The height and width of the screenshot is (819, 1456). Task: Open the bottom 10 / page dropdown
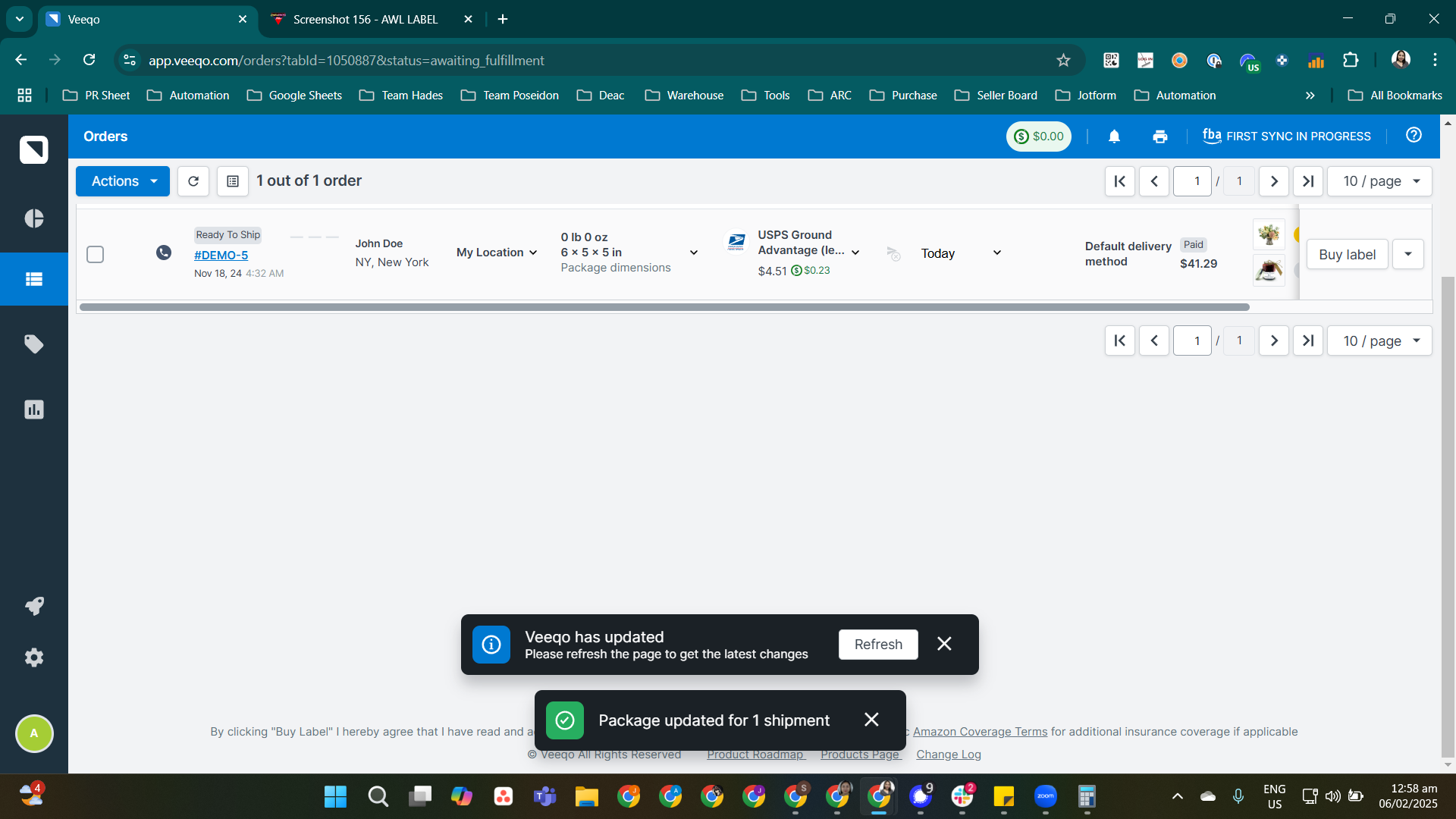pyautogui.click(x=1379, y=340)
